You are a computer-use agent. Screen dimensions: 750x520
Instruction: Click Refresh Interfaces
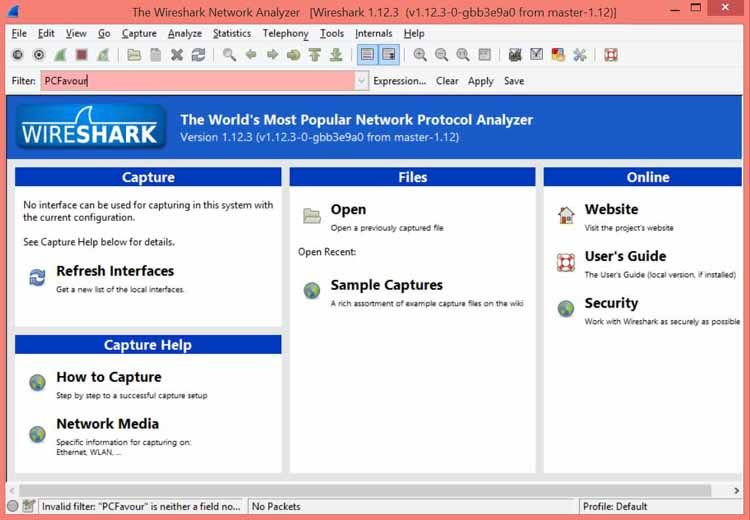(x=115, y=271)
